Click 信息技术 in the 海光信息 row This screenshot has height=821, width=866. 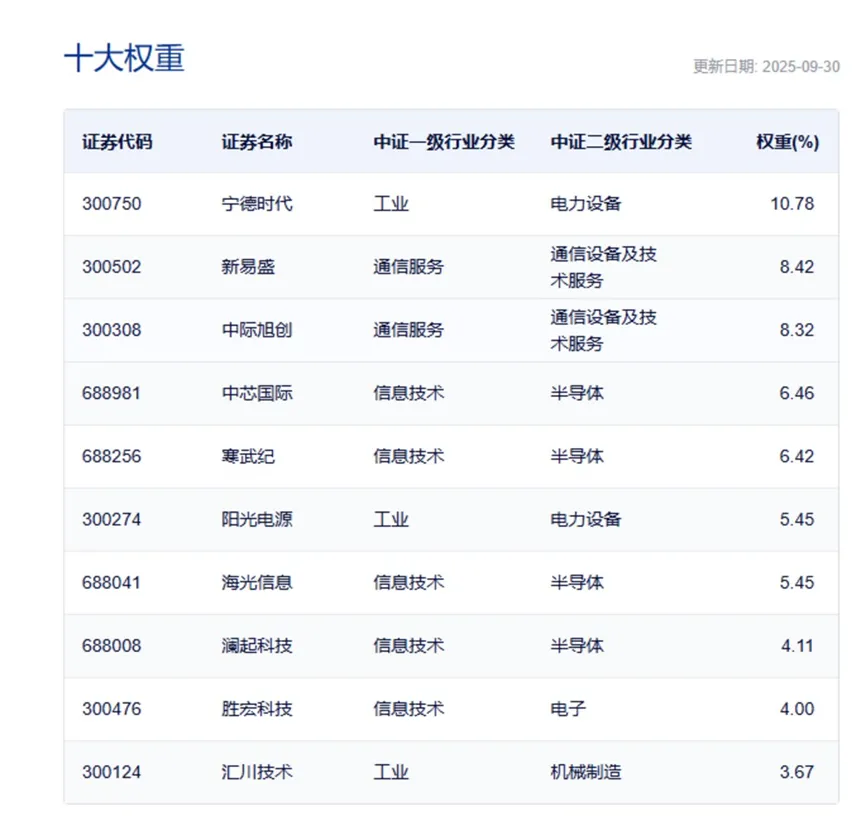coord(409,582)
